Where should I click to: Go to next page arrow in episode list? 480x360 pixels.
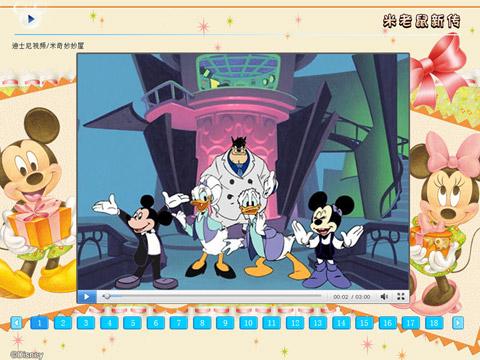(458, 323)
